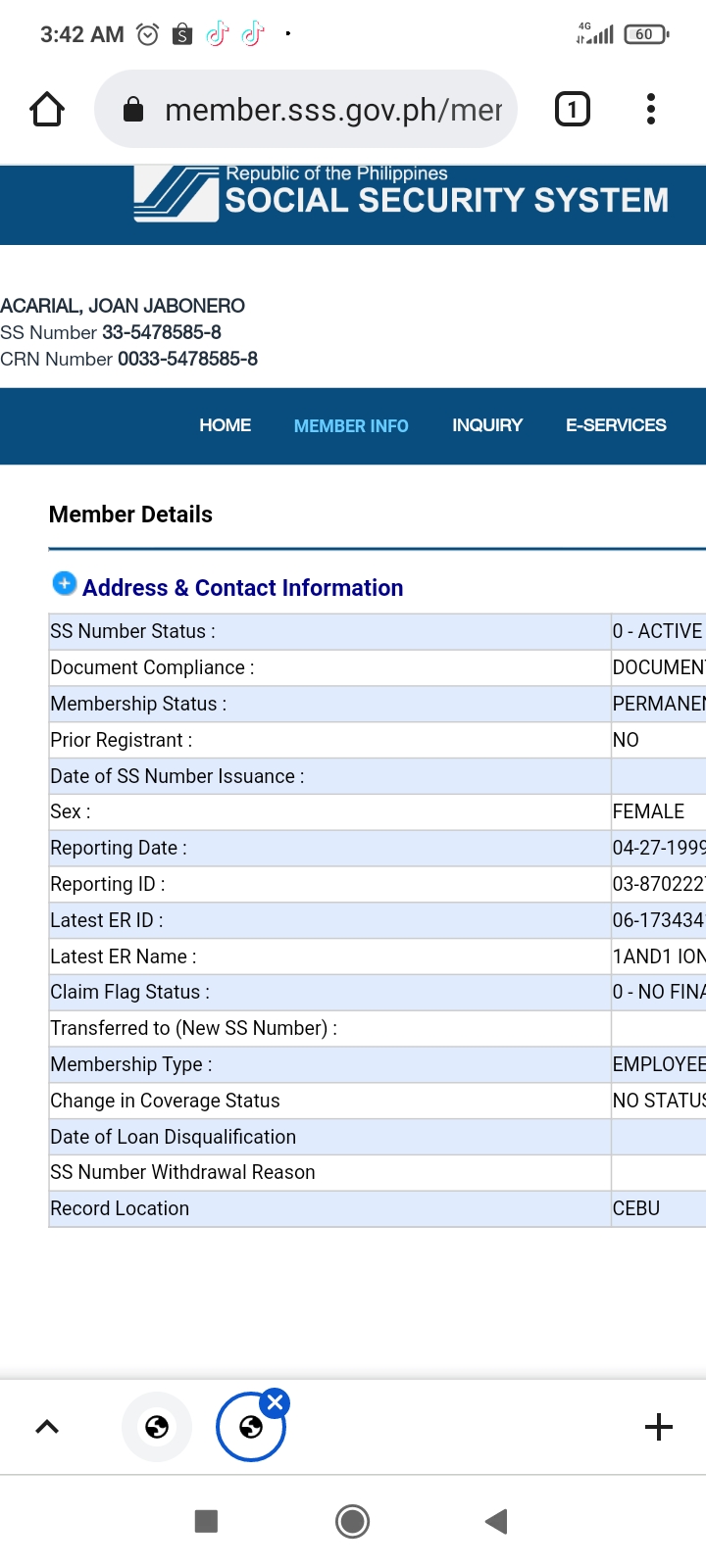Tap the padlock site security icon
Viewport: 706px width, 1568px height.
[x=133, y=110]
